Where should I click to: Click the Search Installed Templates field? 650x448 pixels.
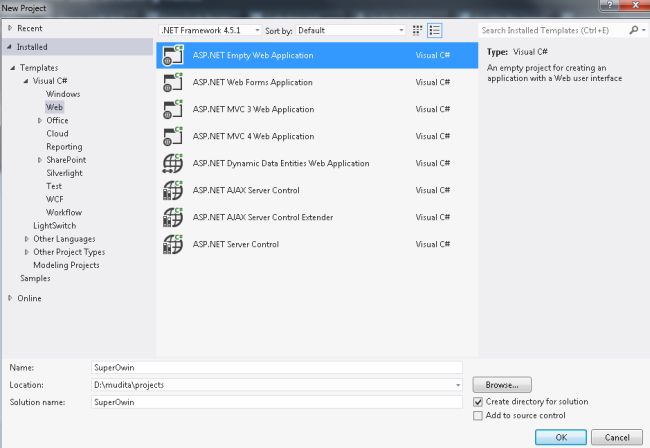[x=552, y=30]
